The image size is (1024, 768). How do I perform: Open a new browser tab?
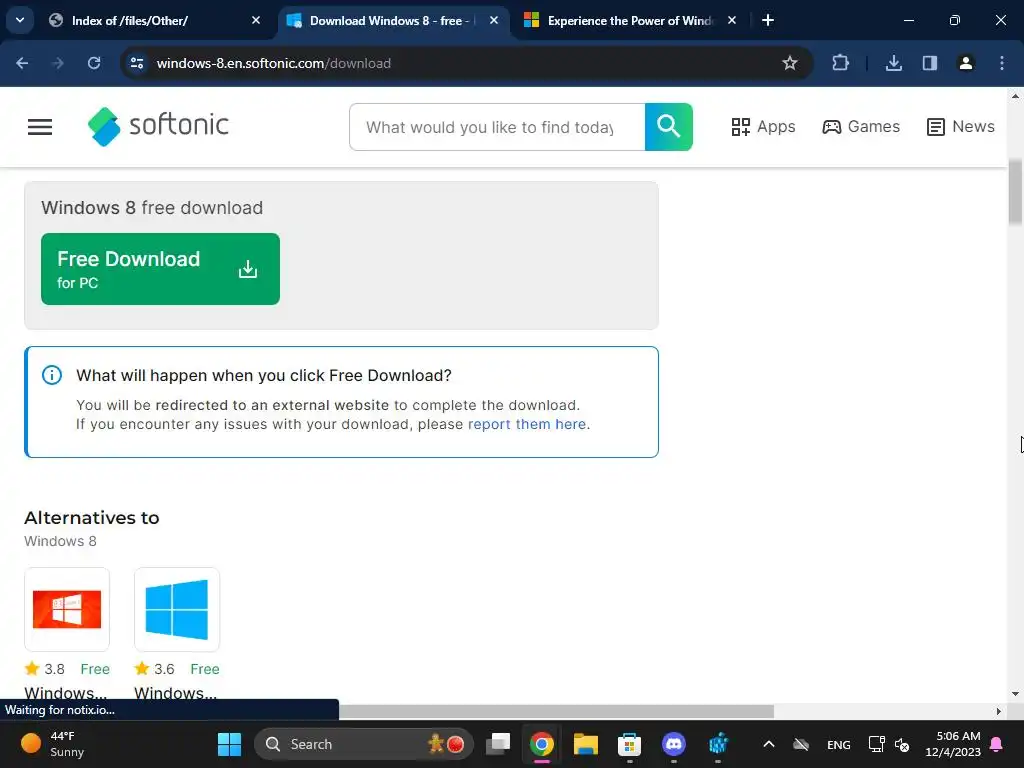768,20
